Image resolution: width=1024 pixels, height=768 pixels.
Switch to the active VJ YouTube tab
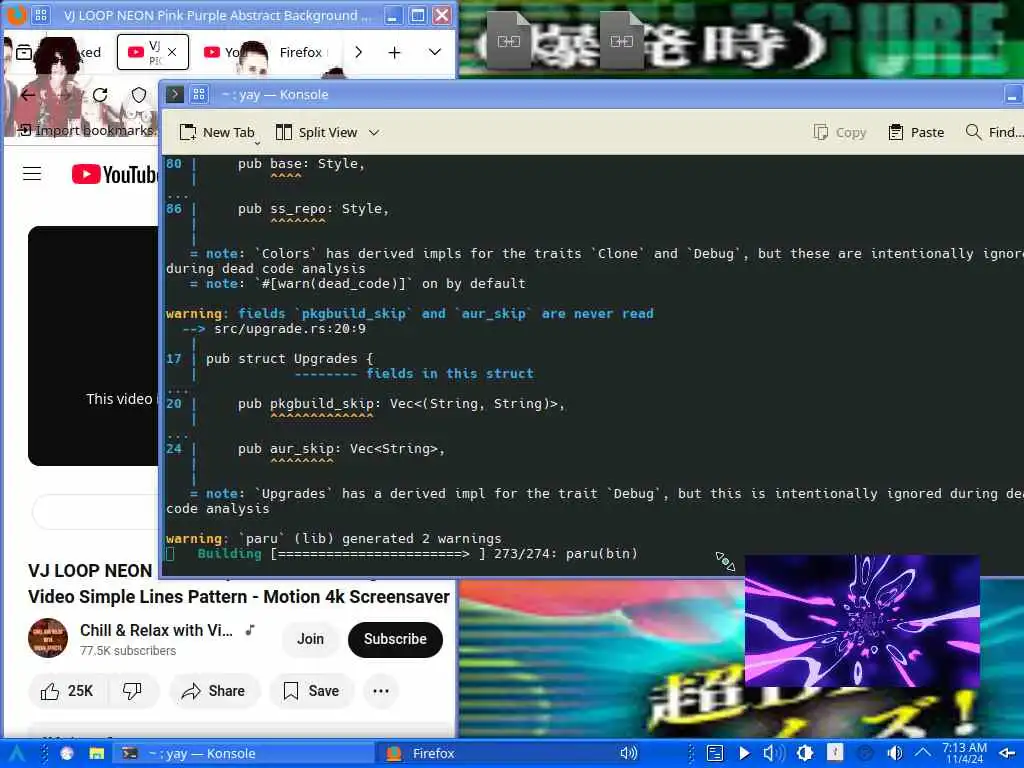153,52
